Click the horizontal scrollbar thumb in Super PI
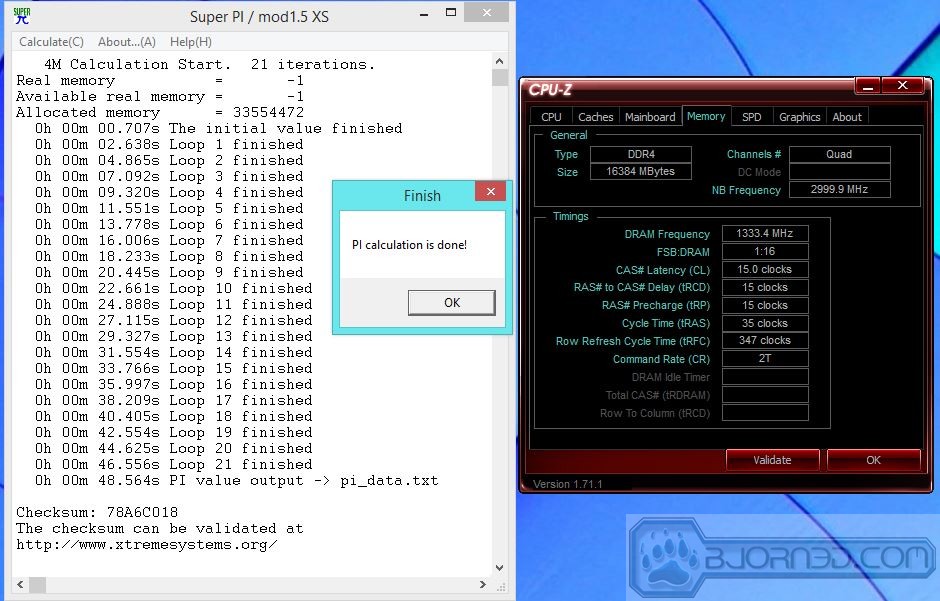 coord(37,584)
